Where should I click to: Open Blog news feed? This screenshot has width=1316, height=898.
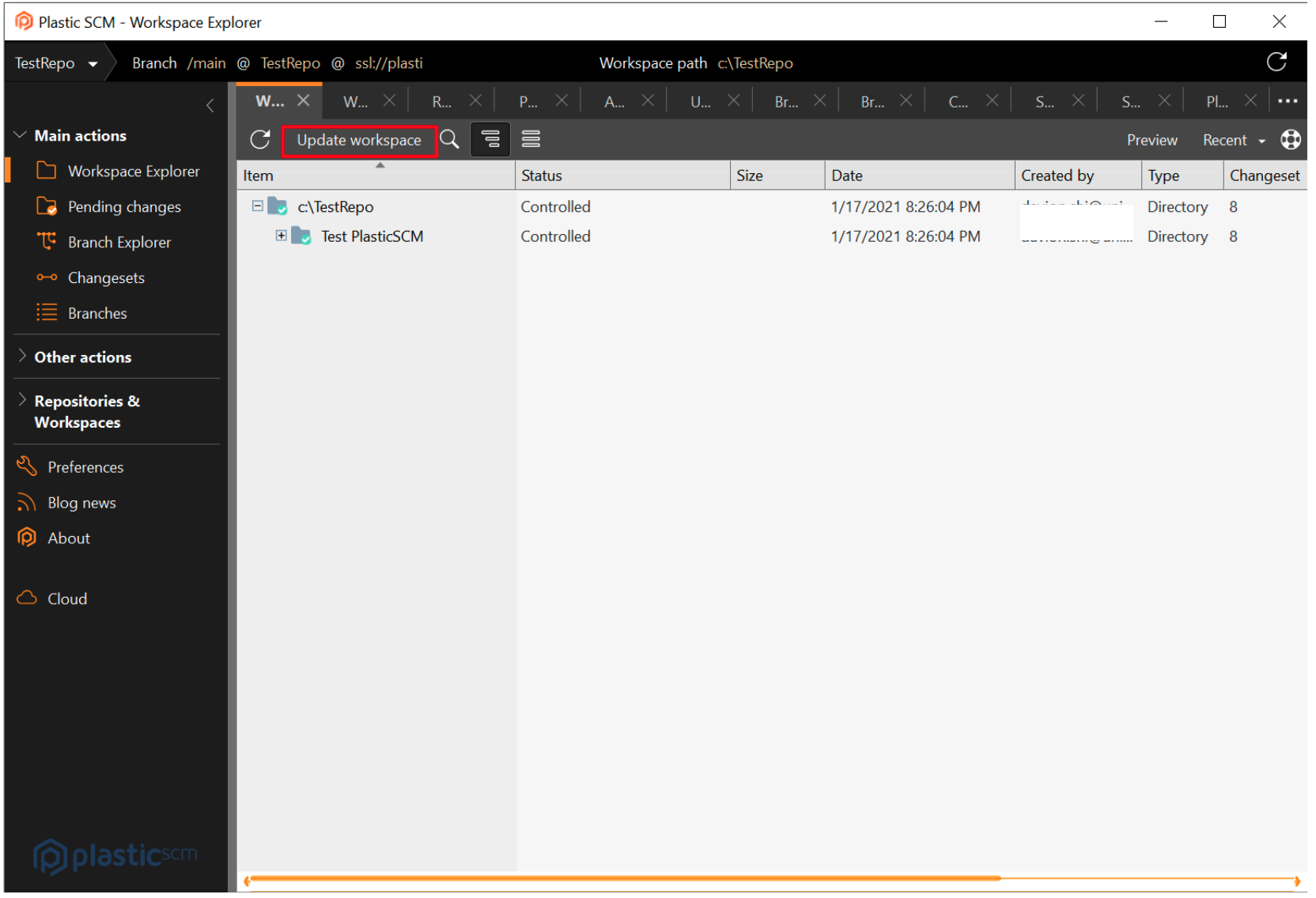pyautogui.click(x=66, y=504)
